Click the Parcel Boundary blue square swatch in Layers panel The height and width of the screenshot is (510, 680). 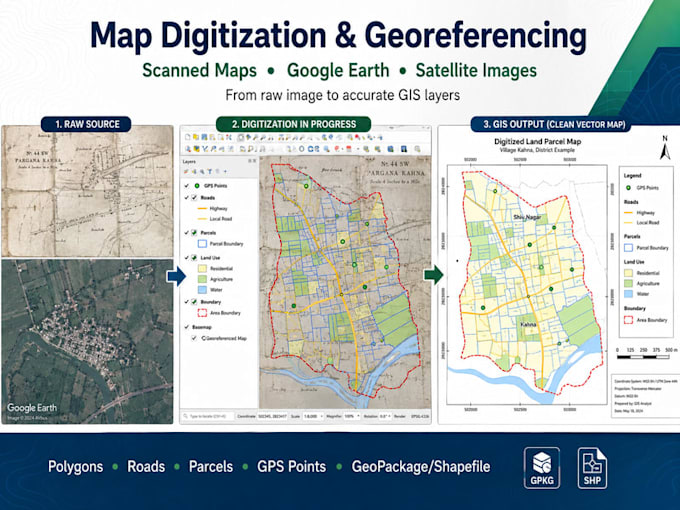click(203, 244)
